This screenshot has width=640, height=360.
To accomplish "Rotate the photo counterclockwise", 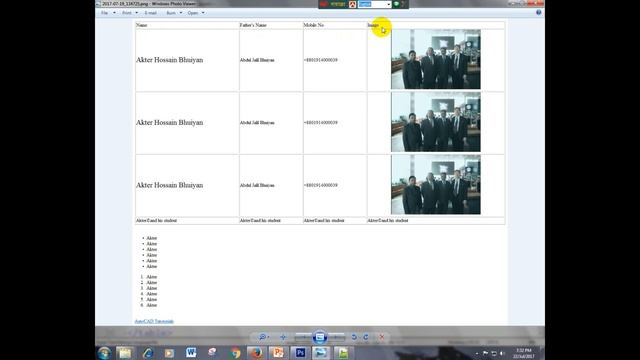I will (354, 337).
